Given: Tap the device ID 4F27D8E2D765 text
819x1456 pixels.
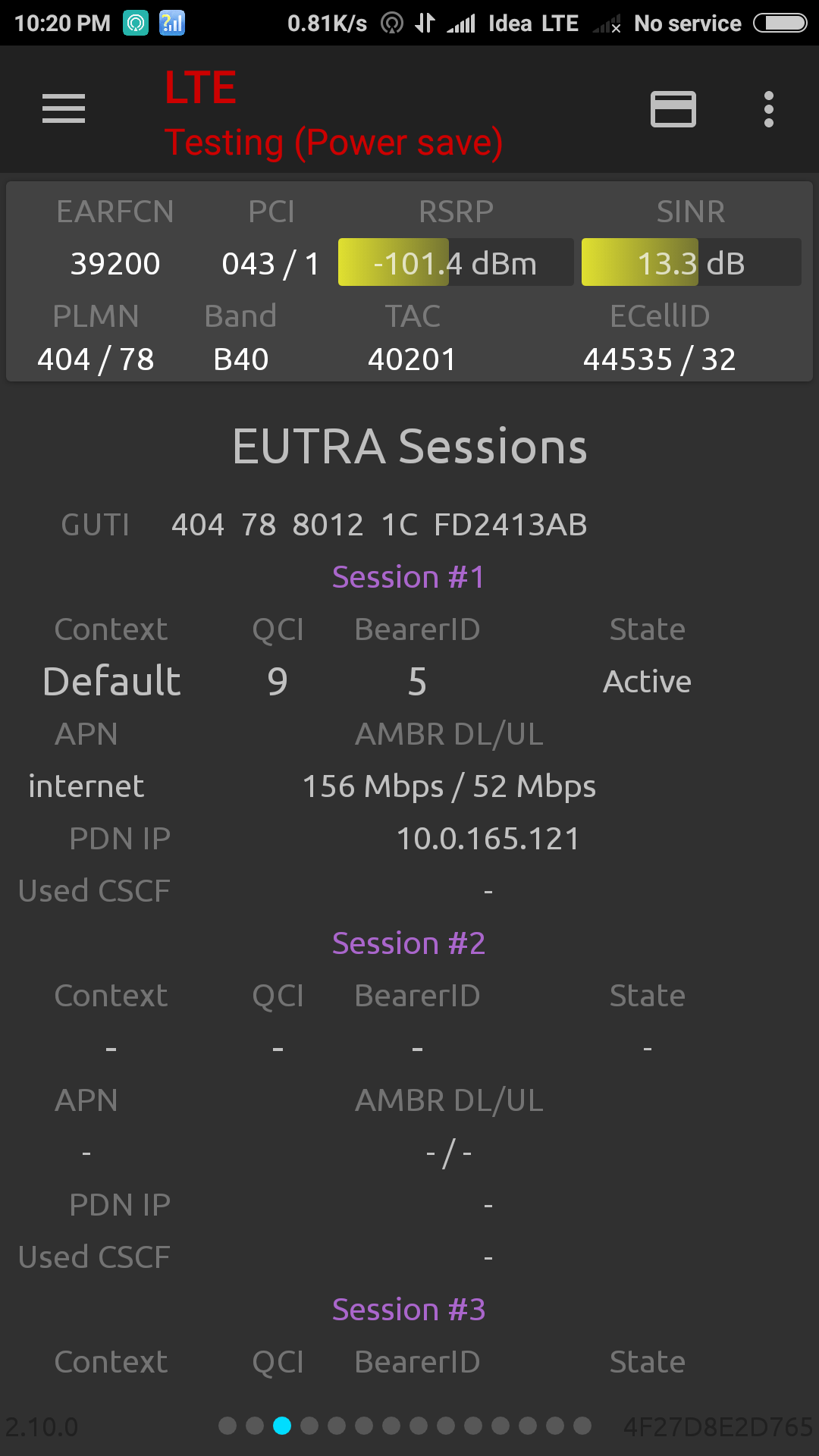Looking at the screenshot, I should click(x=717, y=1426).
